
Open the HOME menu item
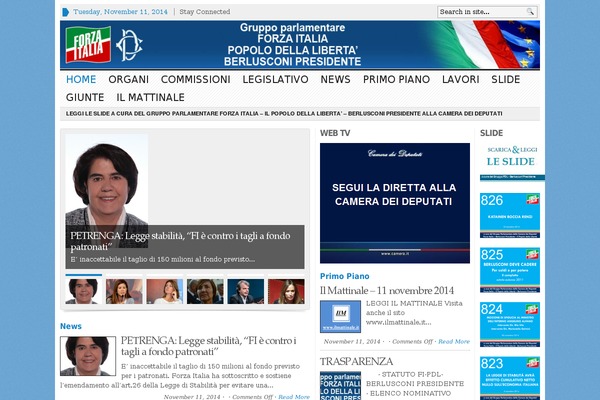tap(81, 79)
